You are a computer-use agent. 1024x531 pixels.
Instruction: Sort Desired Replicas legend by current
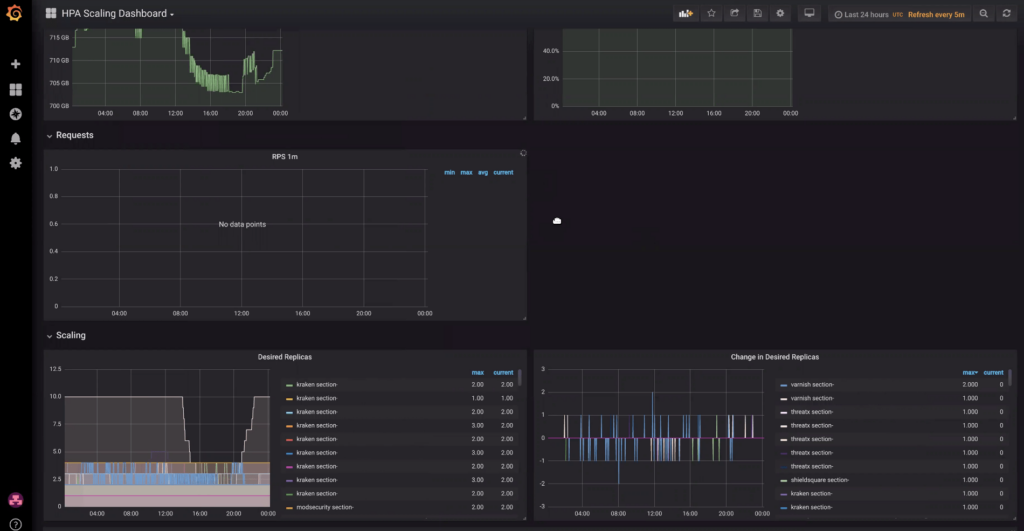503,373
